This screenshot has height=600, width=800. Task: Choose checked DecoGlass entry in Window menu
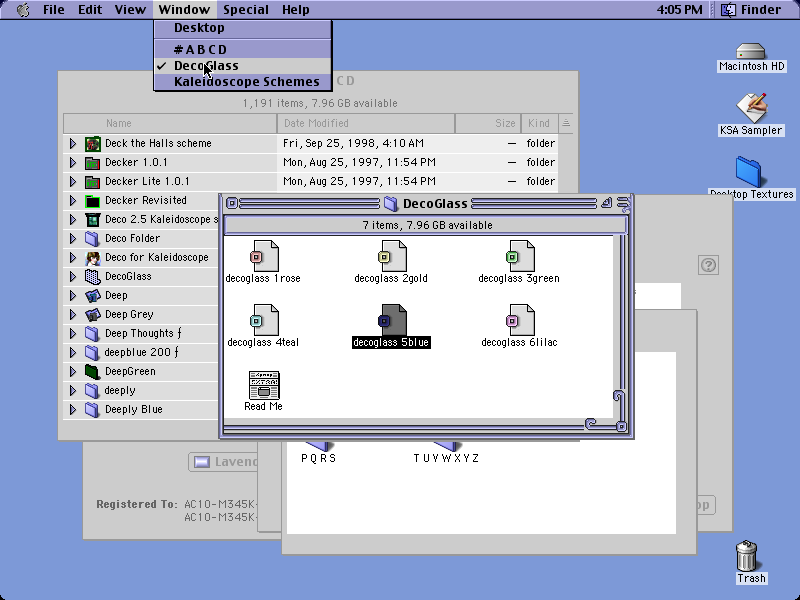pos(243,66)
